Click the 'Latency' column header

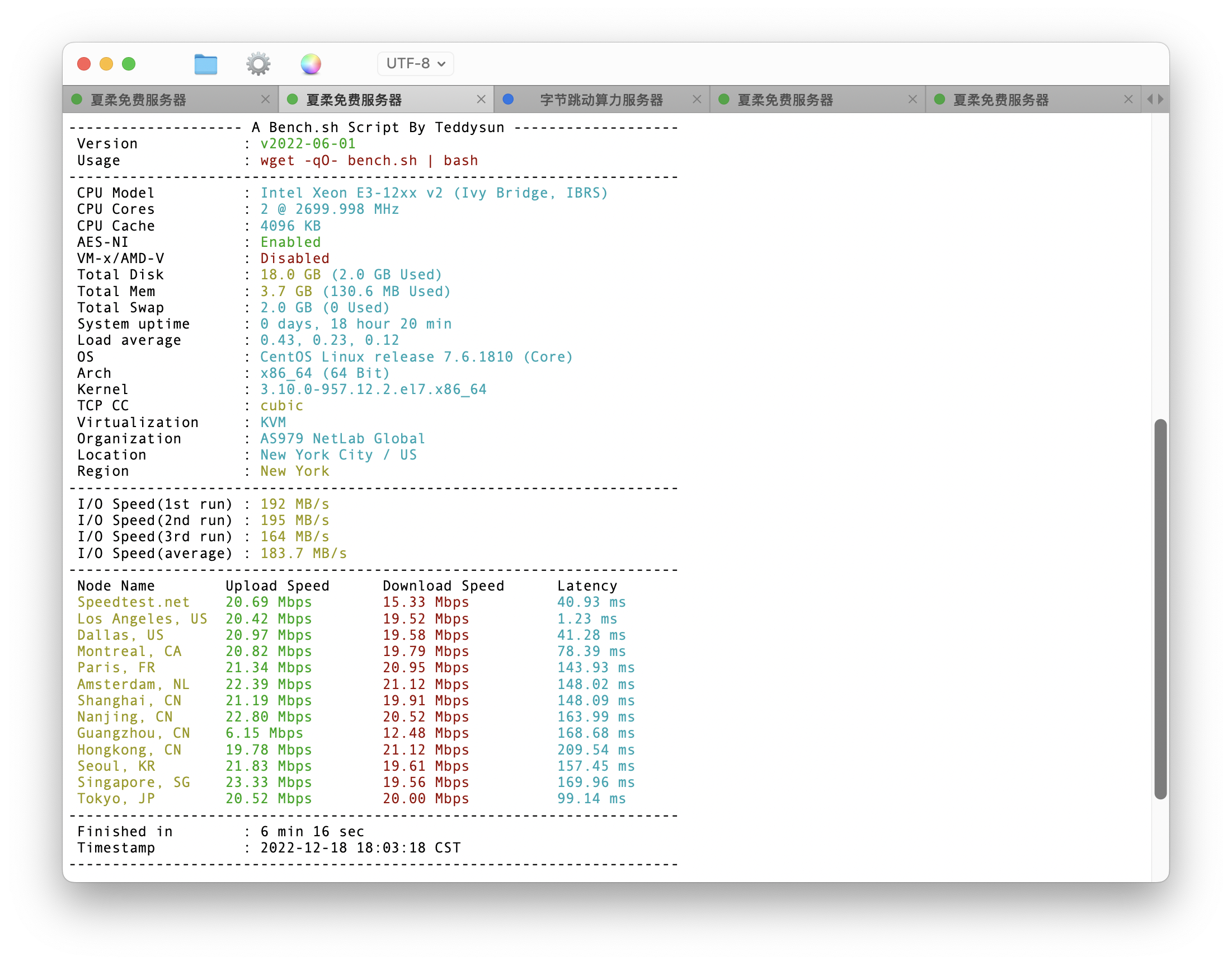click(x=587, y=587)
